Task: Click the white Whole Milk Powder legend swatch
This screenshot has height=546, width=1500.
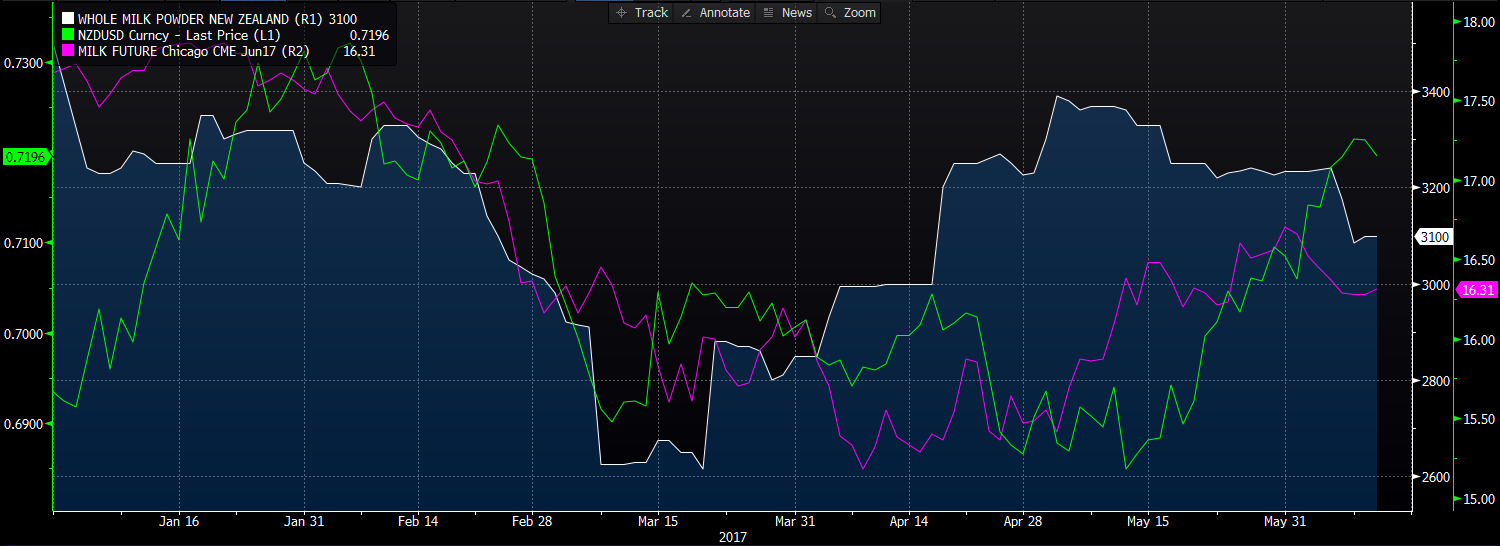Action: tap(68, 19)
